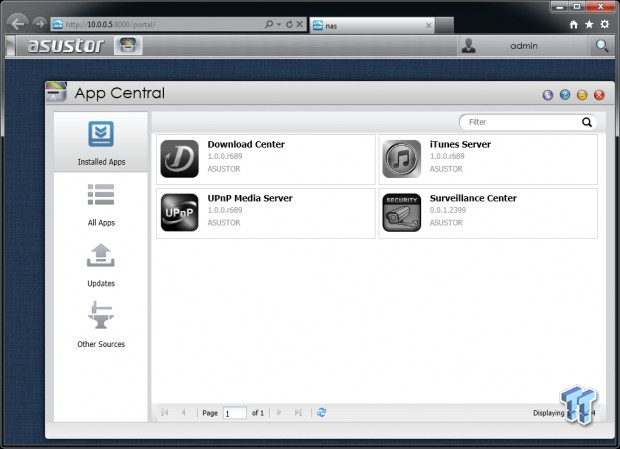Go to previous page of apps
Image resolution: width=620 pixels, height=449 pixels.
click(x=183, y=413)
